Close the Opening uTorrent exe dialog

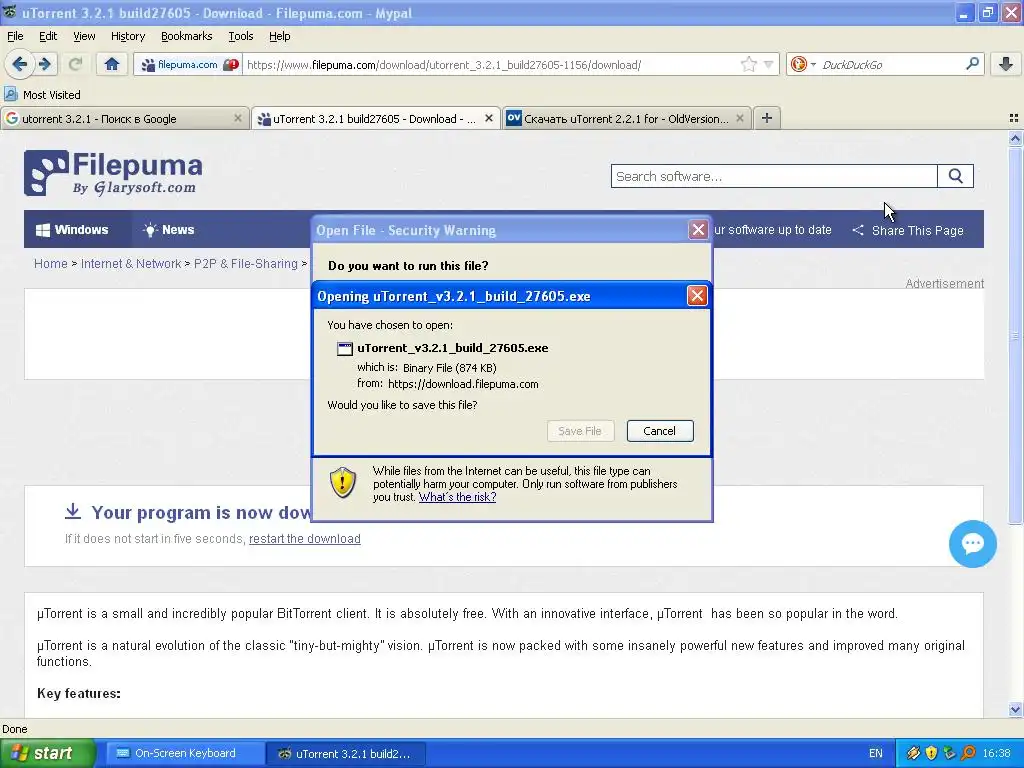click(697, 296)
